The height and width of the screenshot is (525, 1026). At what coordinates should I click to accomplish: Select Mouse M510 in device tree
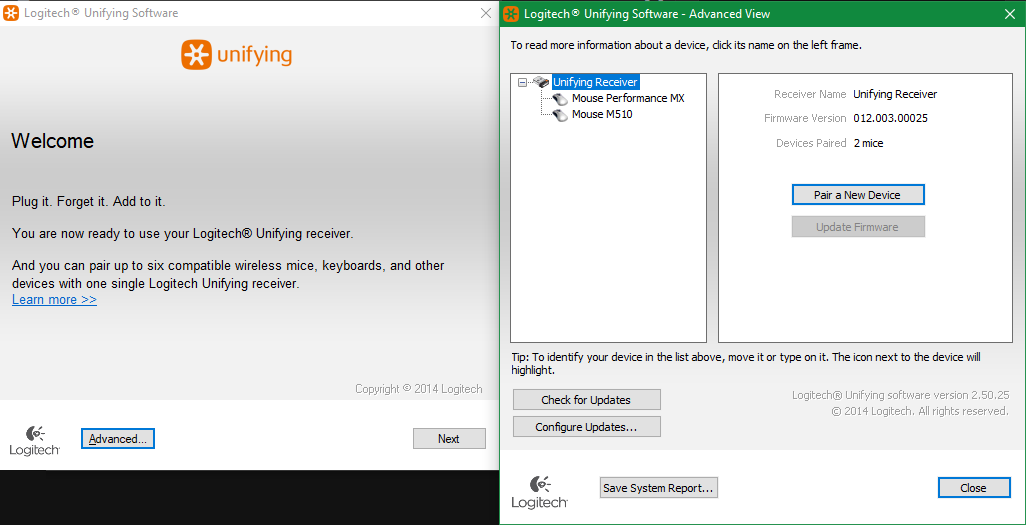pos(602,115)
